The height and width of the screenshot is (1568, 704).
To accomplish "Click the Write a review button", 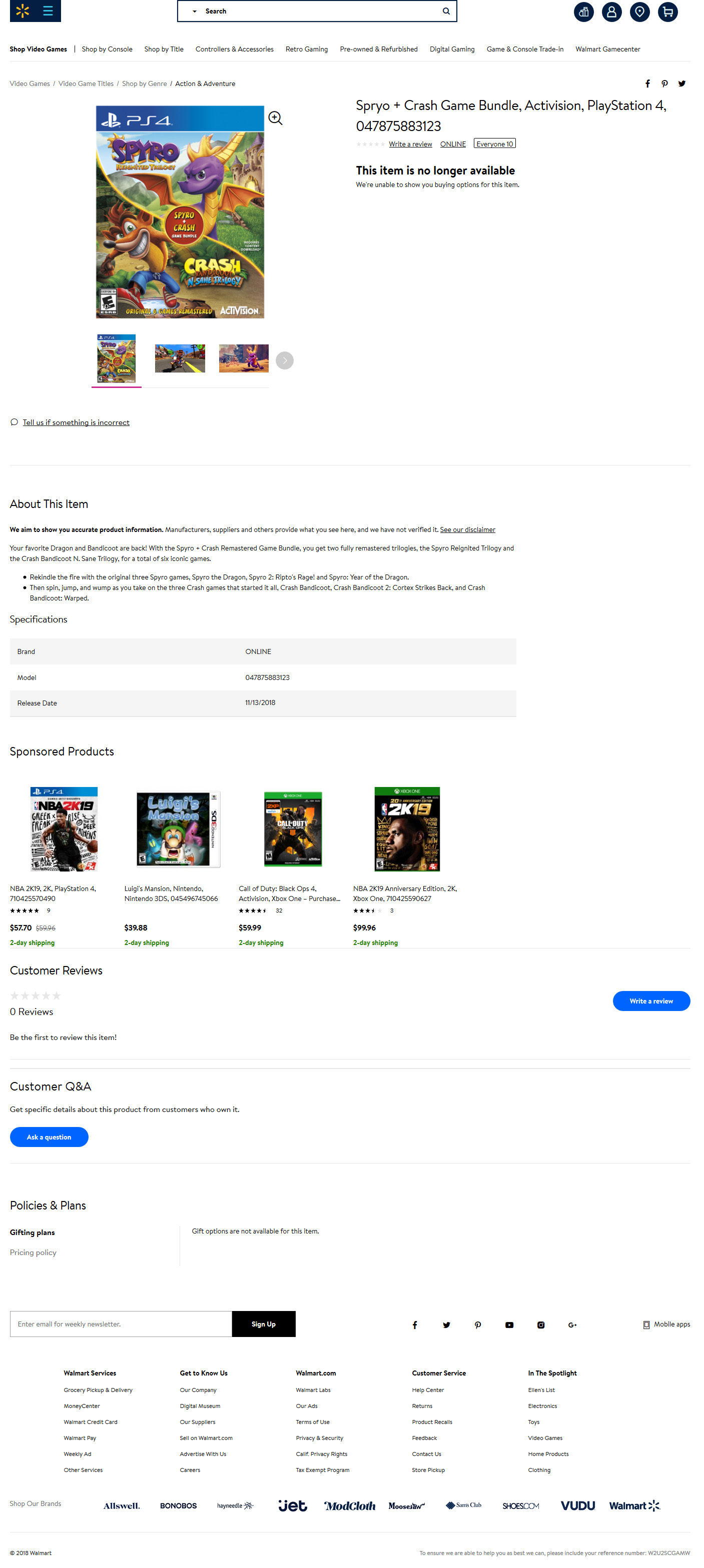I will click(x=650, y=1000).
